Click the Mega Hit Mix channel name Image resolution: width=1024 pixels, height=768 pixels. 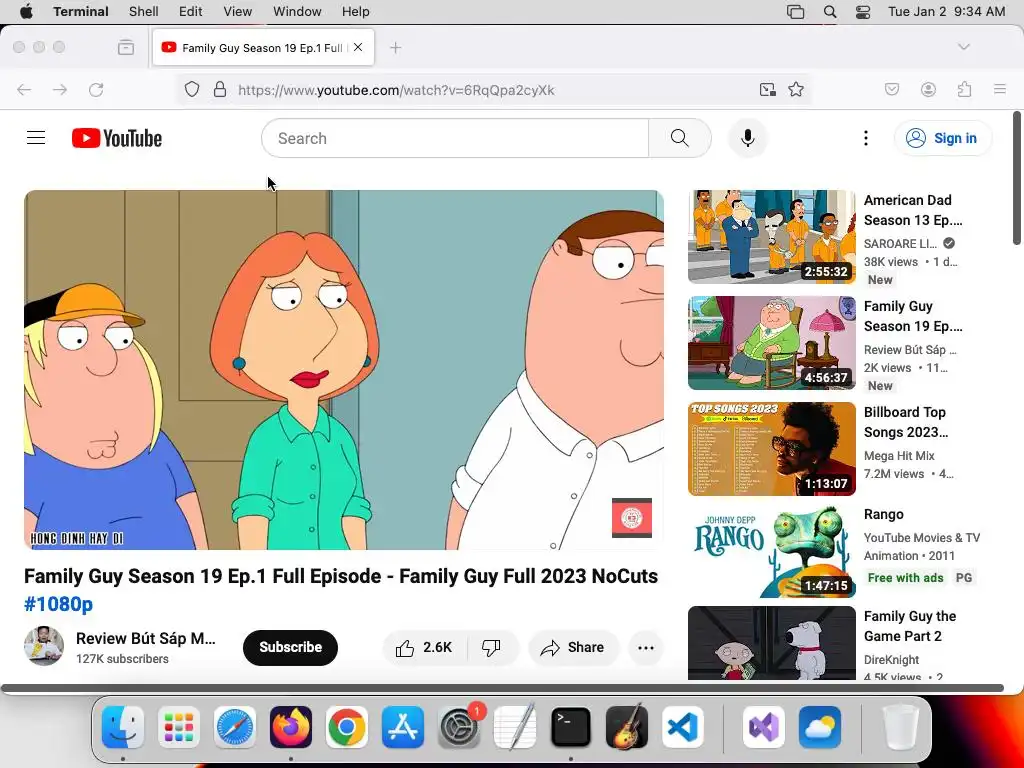899,456
